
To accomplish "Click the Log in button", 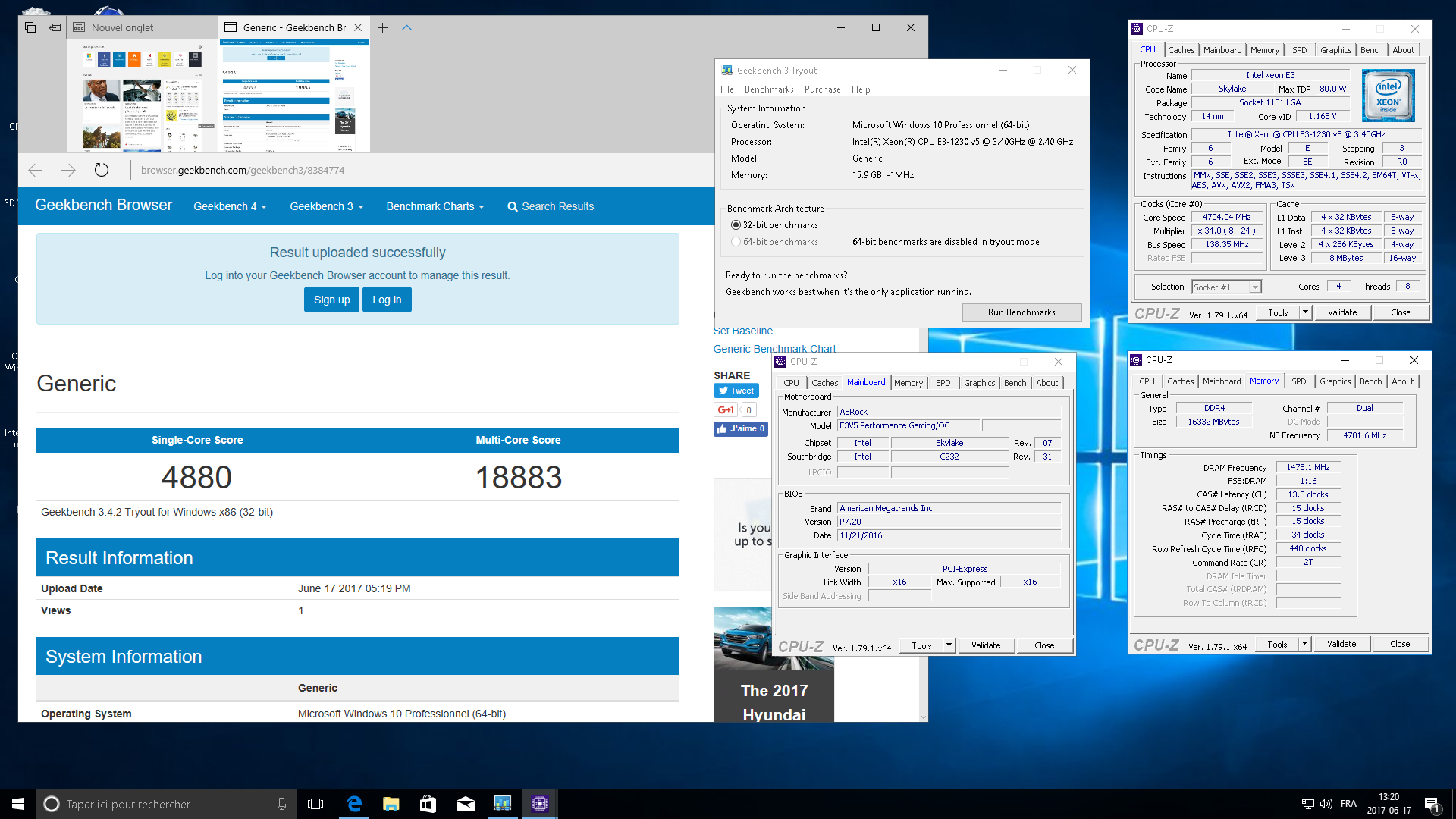I will click(x=387, y=300).
